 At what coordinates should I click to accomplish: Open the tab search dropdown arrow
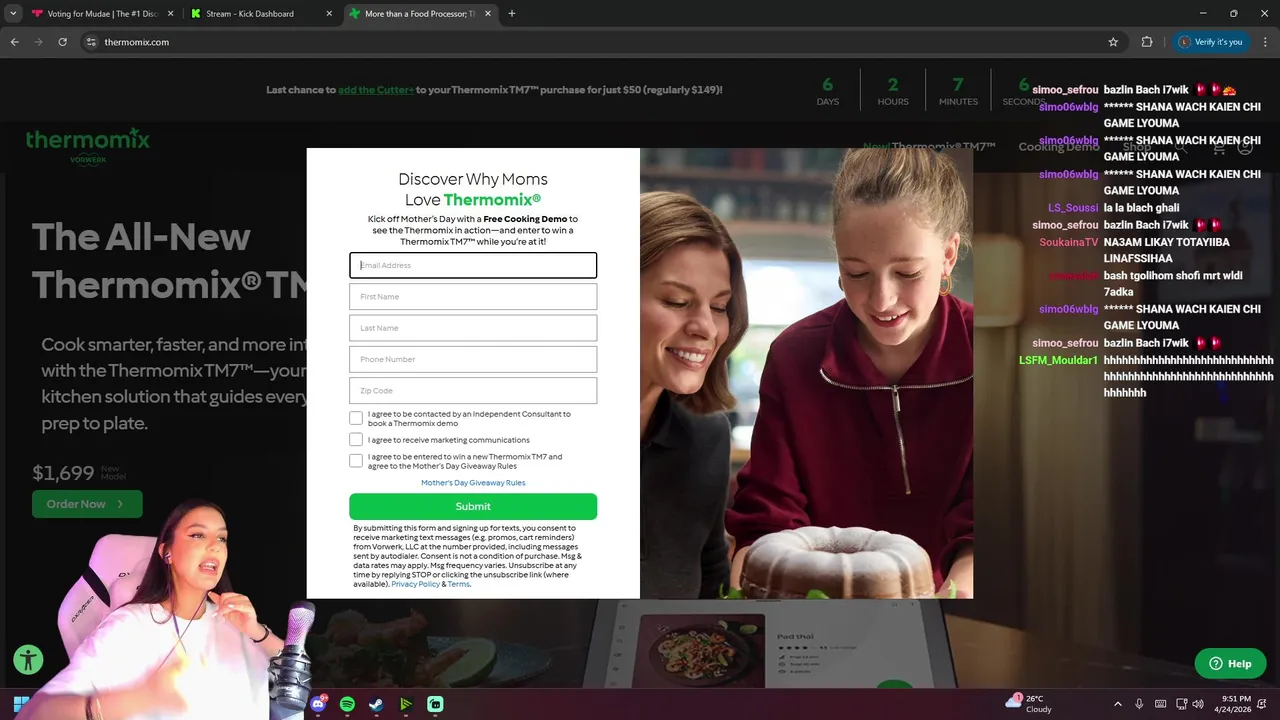click(13, 14)
